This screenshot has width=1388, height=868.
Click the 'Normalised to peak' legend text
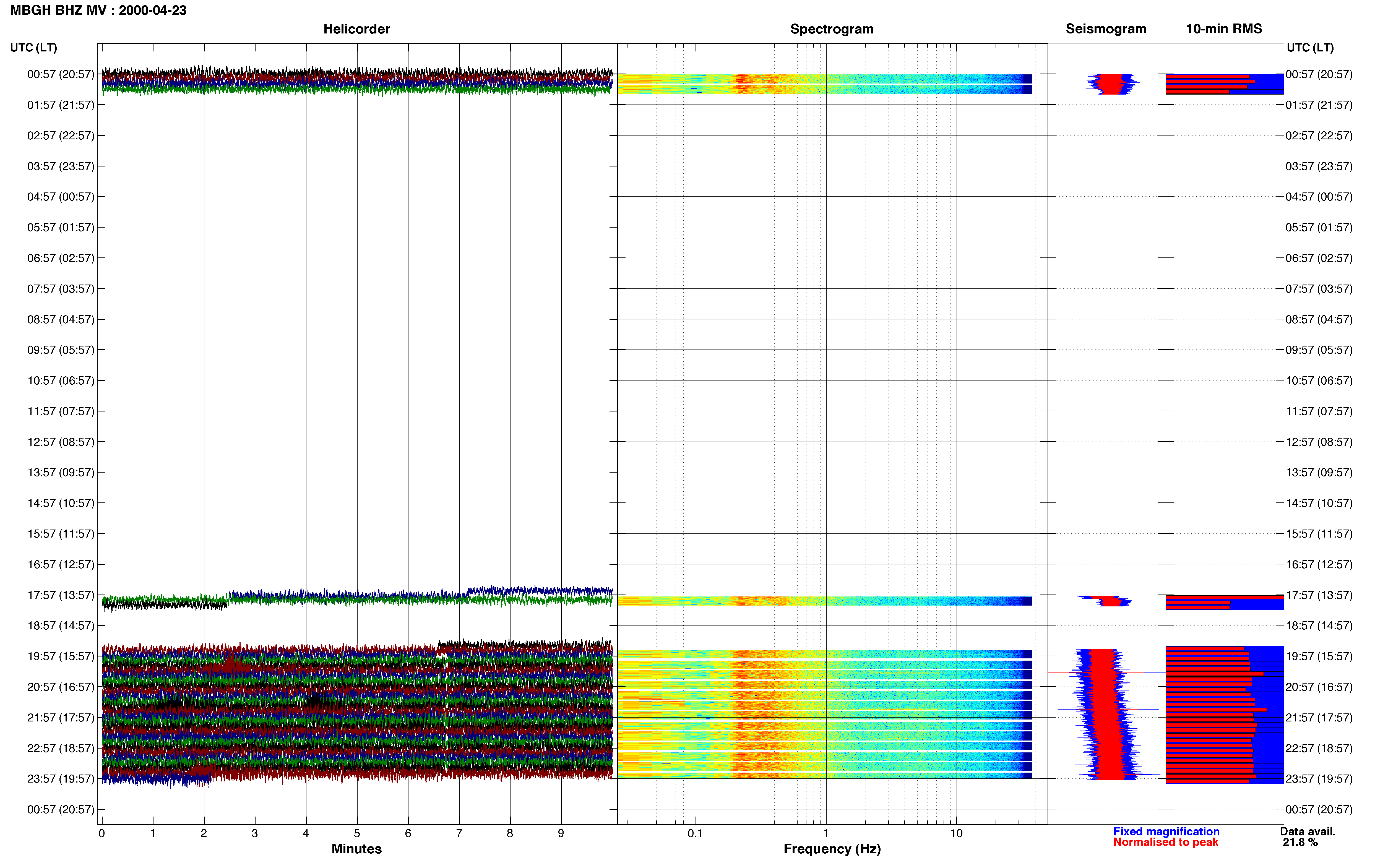tap(1165, 843)
